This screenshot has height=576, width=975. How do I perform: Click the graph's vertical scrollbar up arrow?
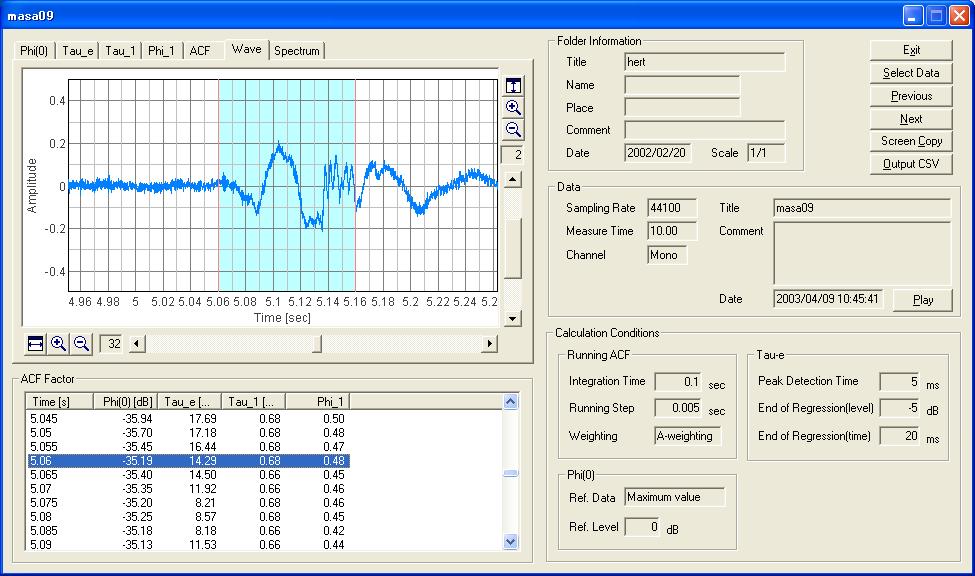pos(512,180)
